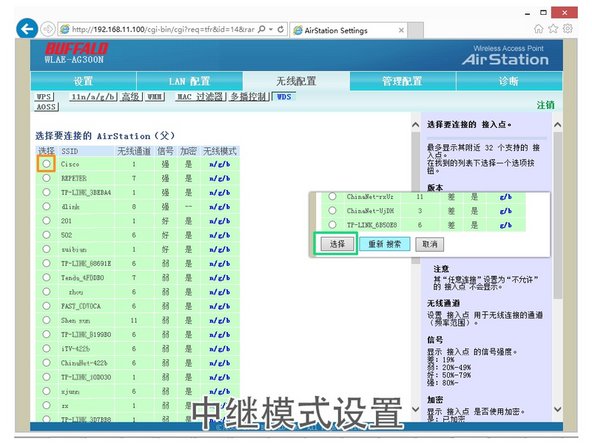Viewport: 592px width, 444px height.
Task: Open the 管理配置 tab
Action: pos(402,81)
